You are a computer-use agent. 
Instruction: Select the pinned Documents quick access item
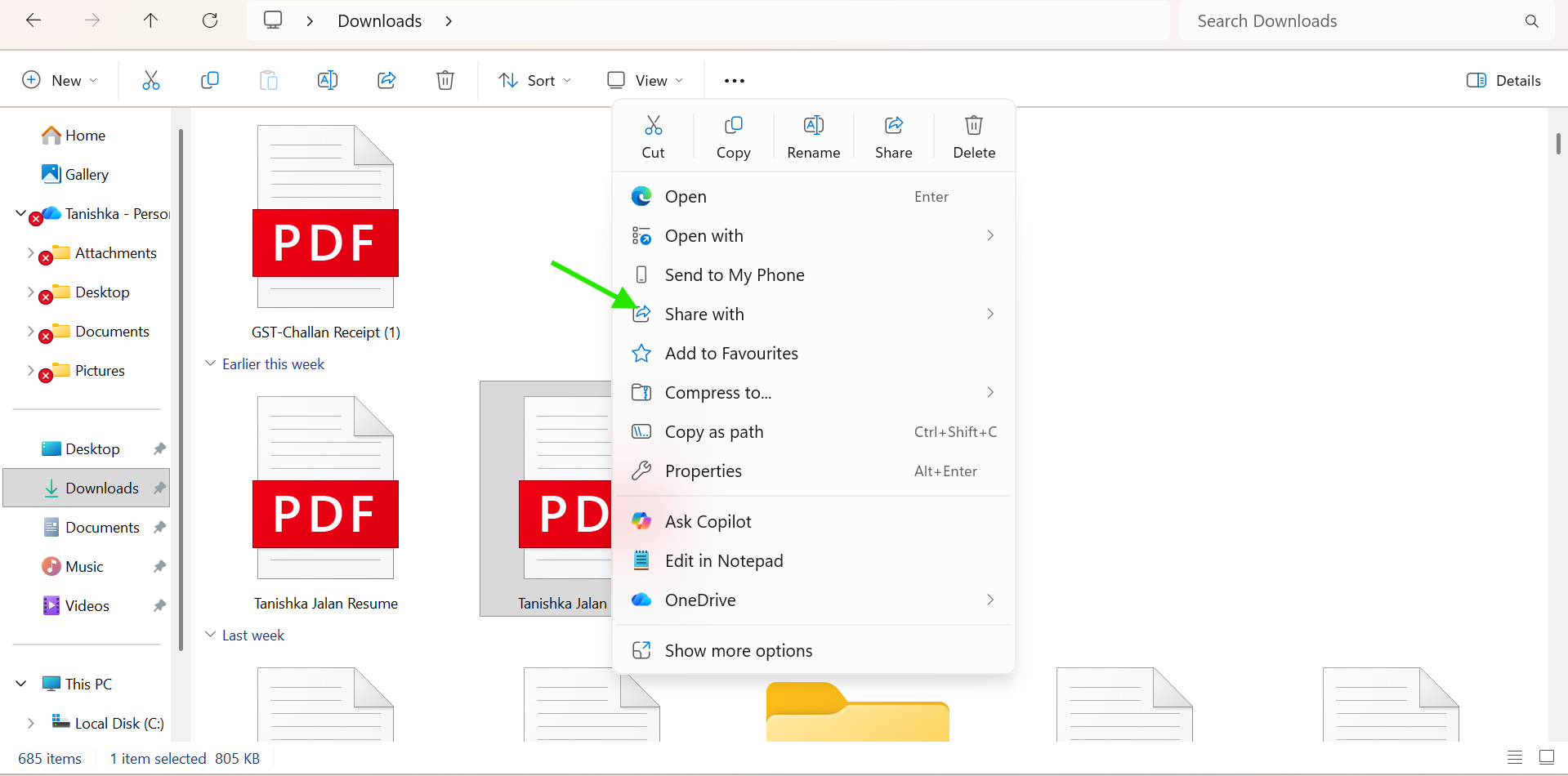tap(87, 528)
